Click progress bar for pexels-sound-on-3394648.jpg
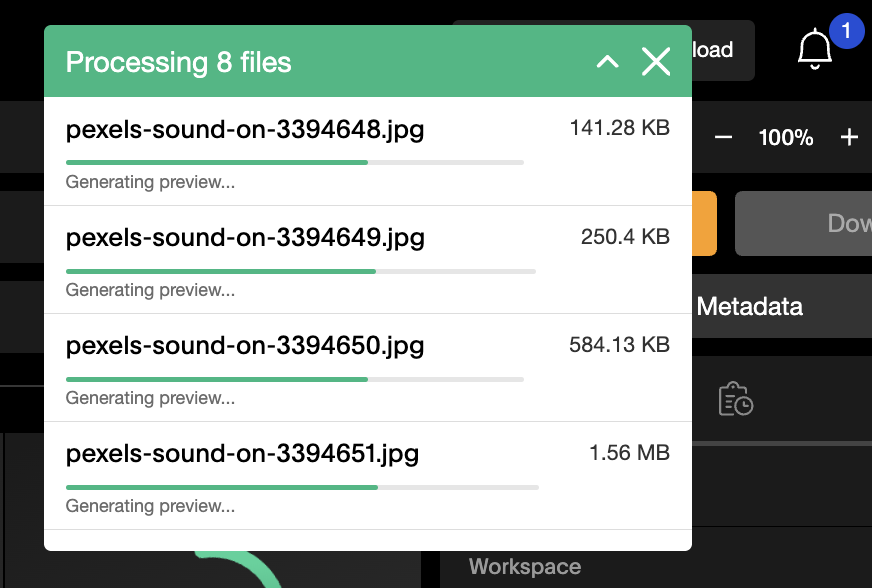The width and height of the screenshot is (872, 588). (295, 162)
